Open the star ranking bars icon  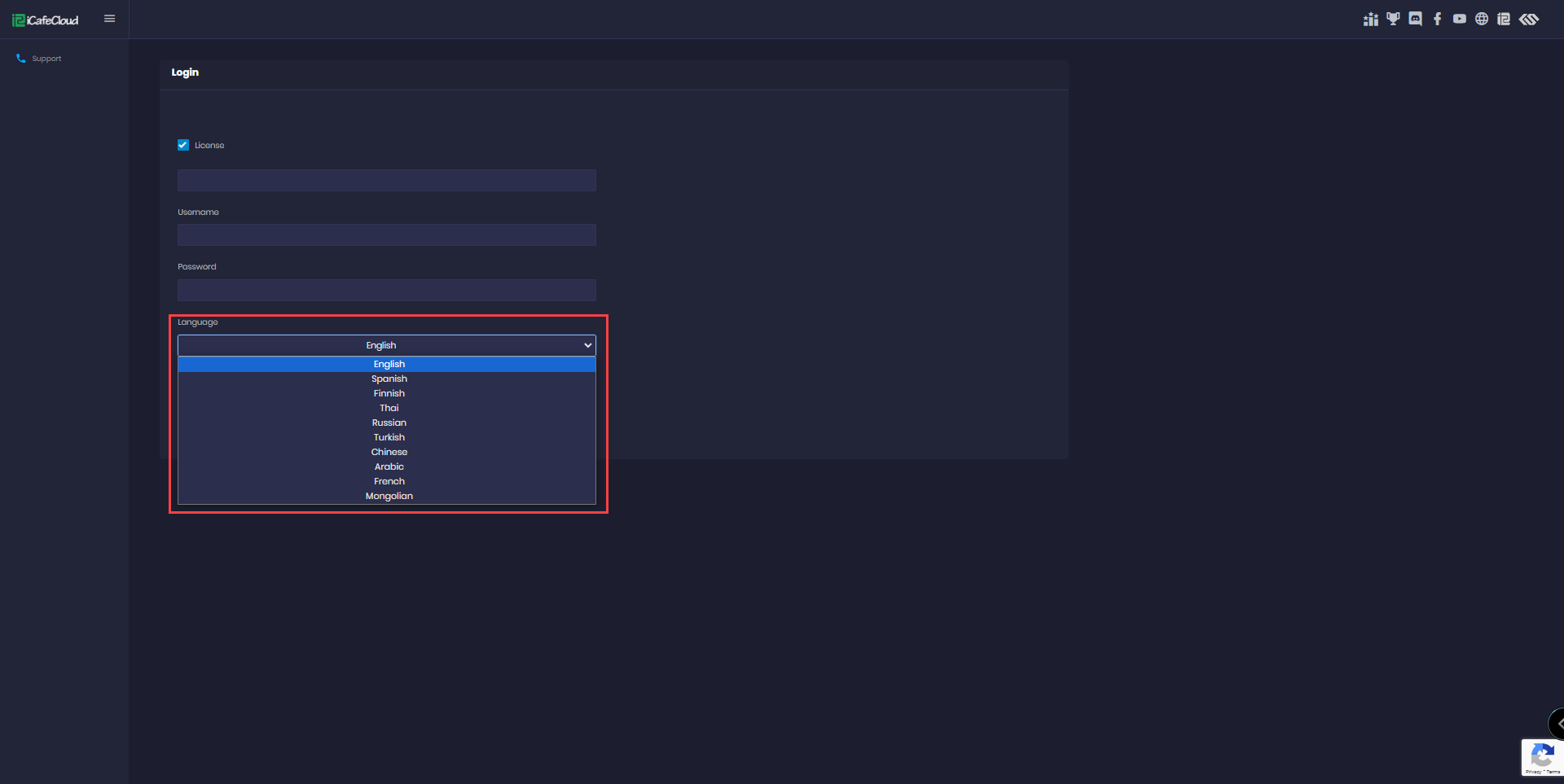click(1371, 19)
